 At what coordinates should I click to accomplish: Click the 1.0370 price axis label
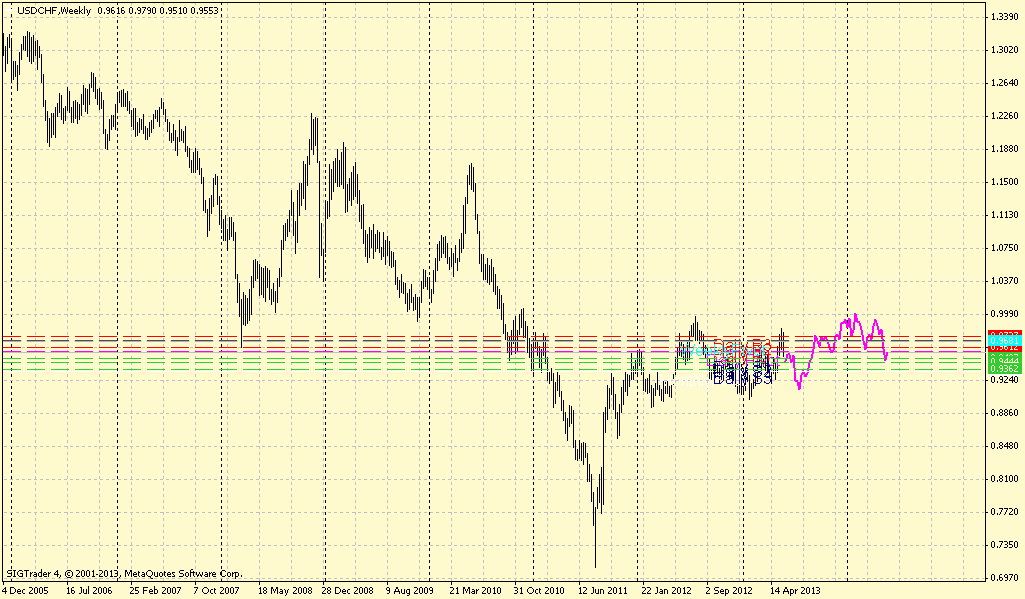1005,281
